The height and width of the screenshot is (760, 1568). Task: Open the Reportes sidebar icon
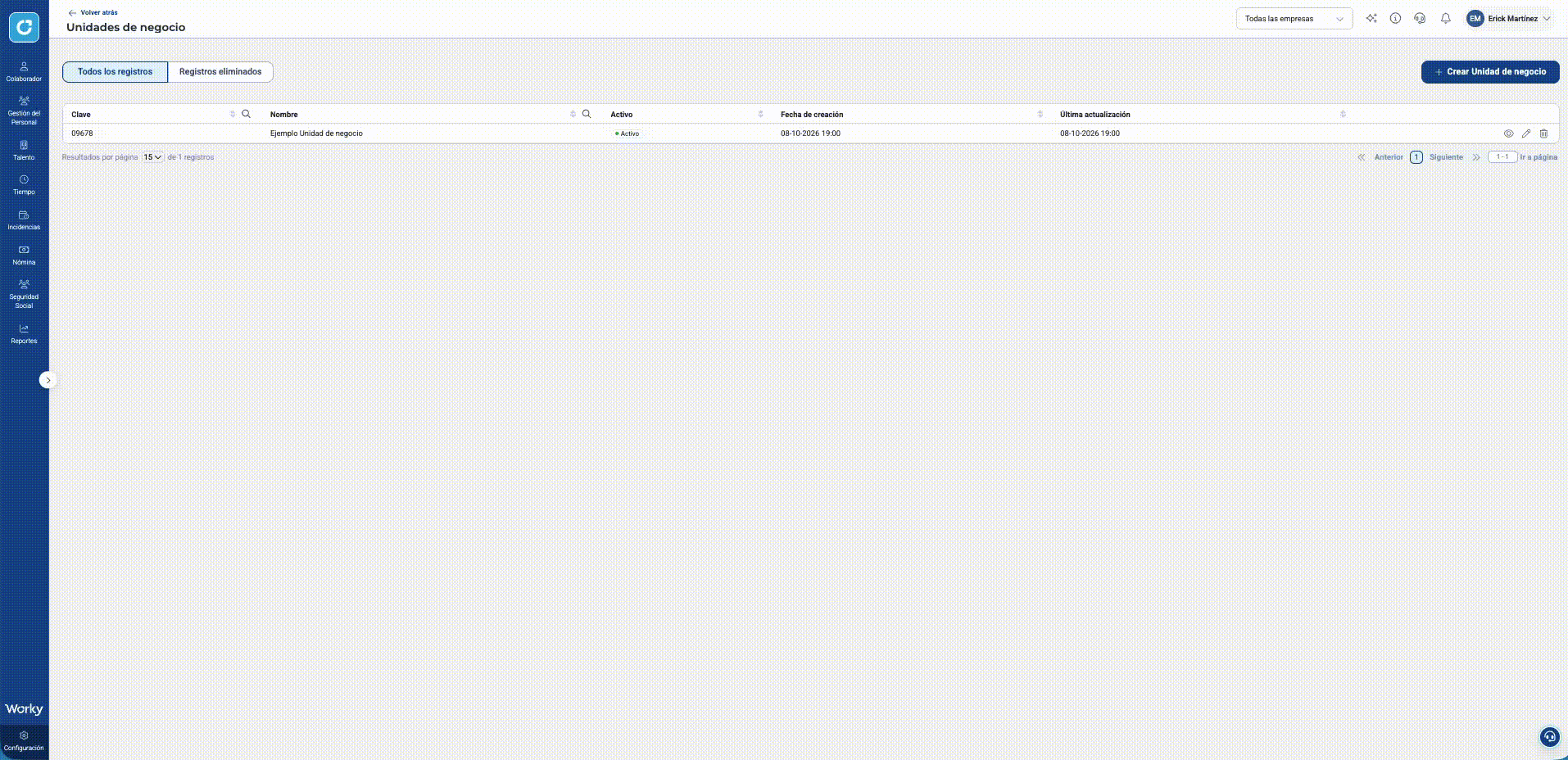pyautogui.click(x=24, y=334)
